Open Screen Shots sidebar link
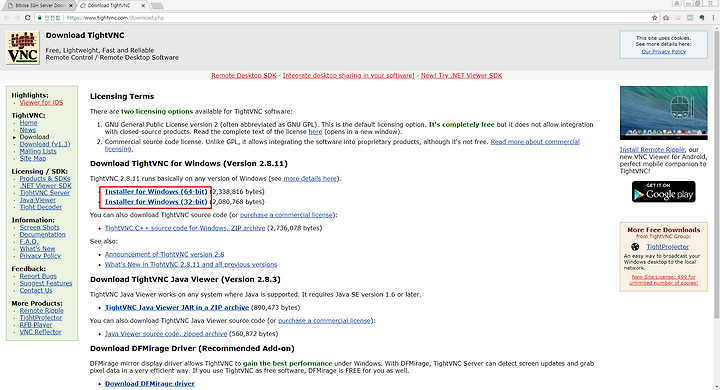720x390 pixels. (x=39, y=227)
